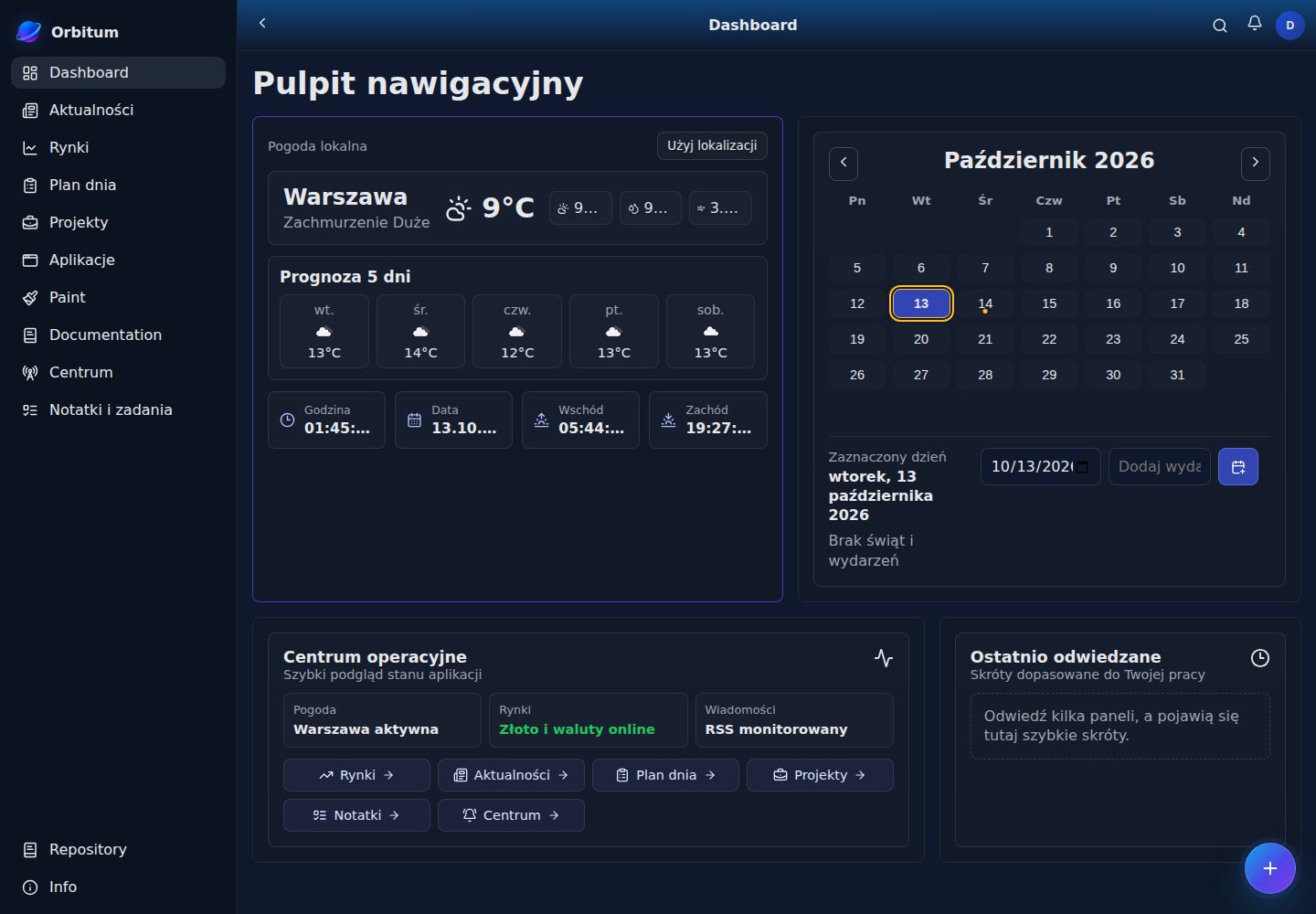Open Repository in the sidebar
Screen dimensions: 1316x914
tap(118, 850)
